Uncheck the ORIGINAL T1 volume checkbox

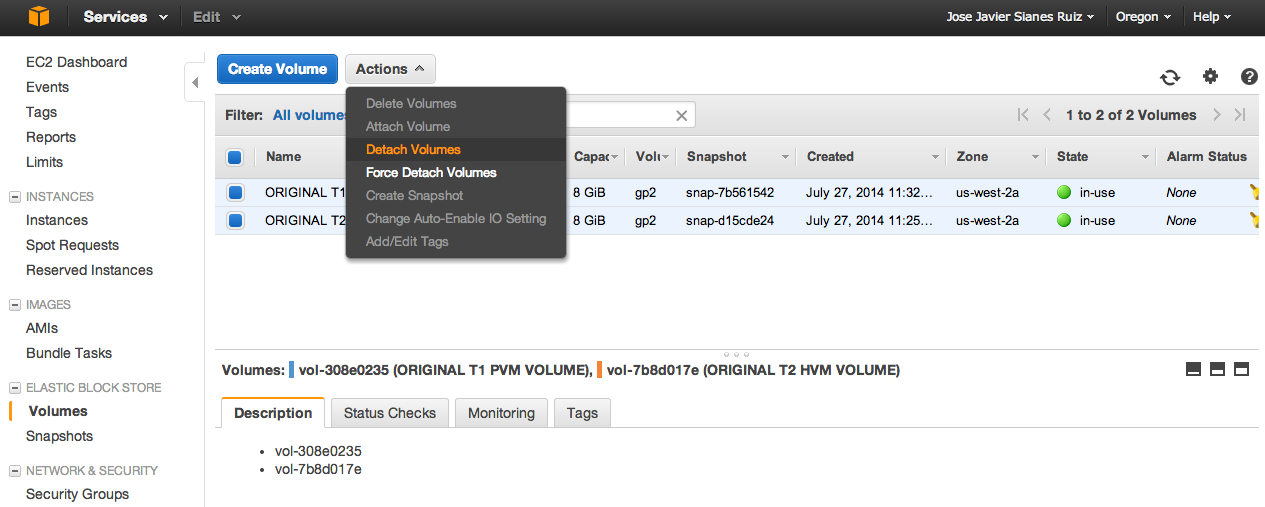coord(235,192)
